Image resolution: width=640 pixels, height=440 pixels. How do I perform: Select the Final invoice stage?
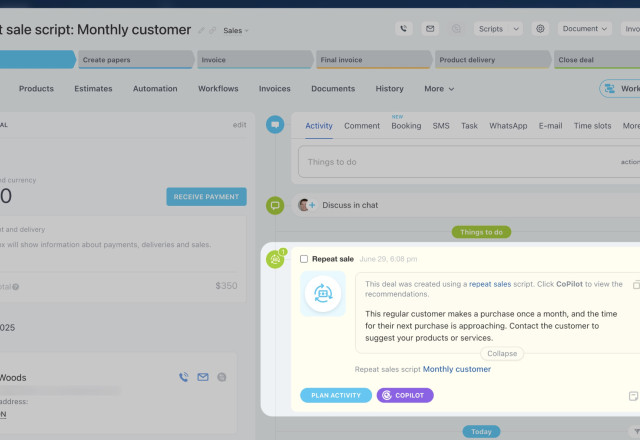pyautogui.click(x=373, y=60)
